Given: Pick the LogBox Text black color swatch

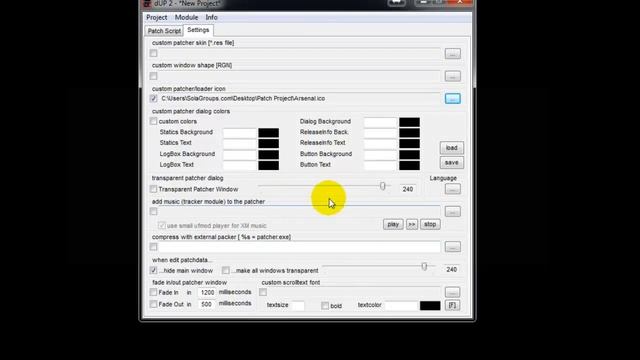Looking at the screenshot, I should point(269,165).
